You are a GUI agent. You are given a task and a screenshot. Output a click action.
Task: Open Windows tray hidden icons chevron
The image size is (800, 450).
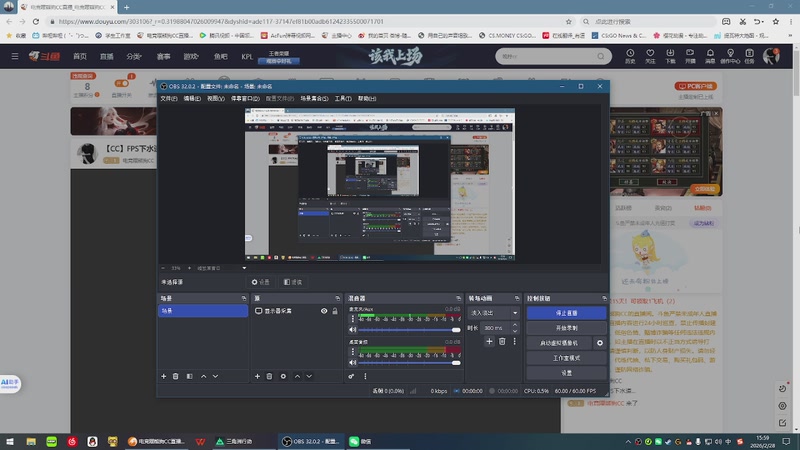(628, 441)
